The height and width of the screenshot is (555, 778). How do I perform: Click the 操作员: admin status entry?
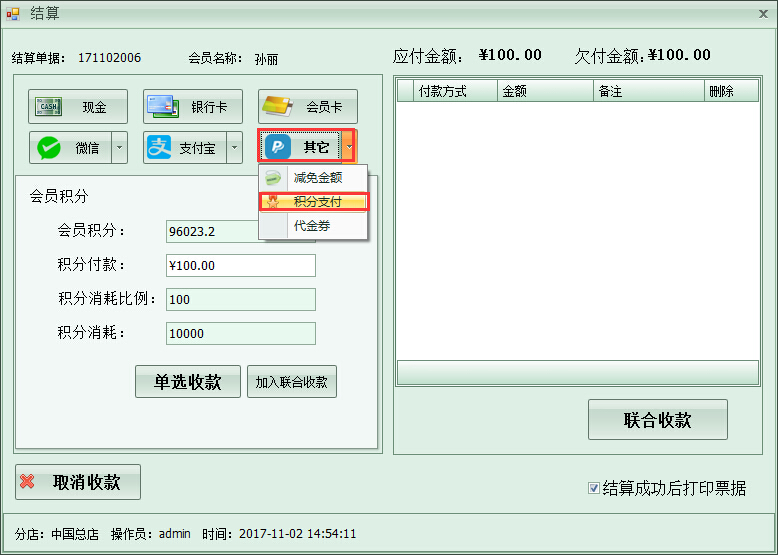(x=151, y=534)
